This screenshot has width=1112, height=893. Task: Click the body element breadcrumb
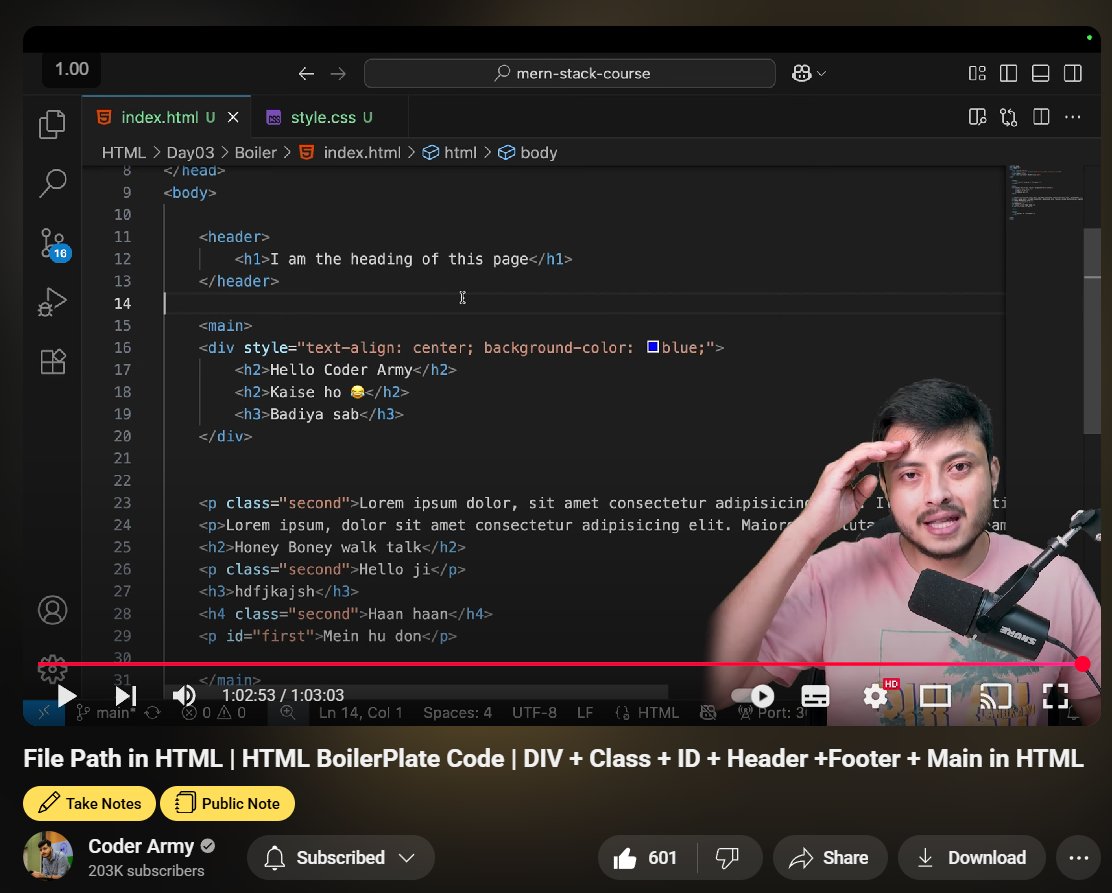tap(528, 153)
